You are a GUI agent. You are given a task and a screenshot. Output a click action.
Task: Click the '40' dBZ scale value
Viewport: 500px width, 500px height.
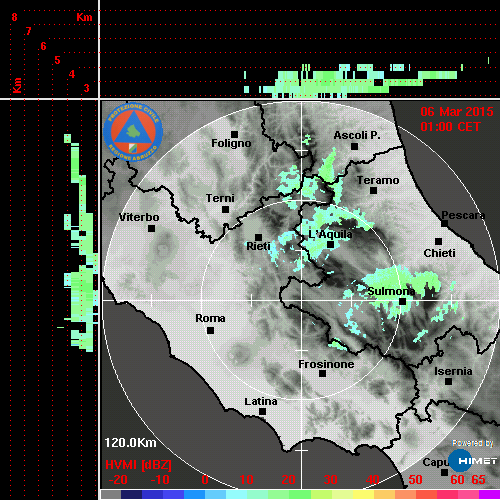click(x=373, y=480)
